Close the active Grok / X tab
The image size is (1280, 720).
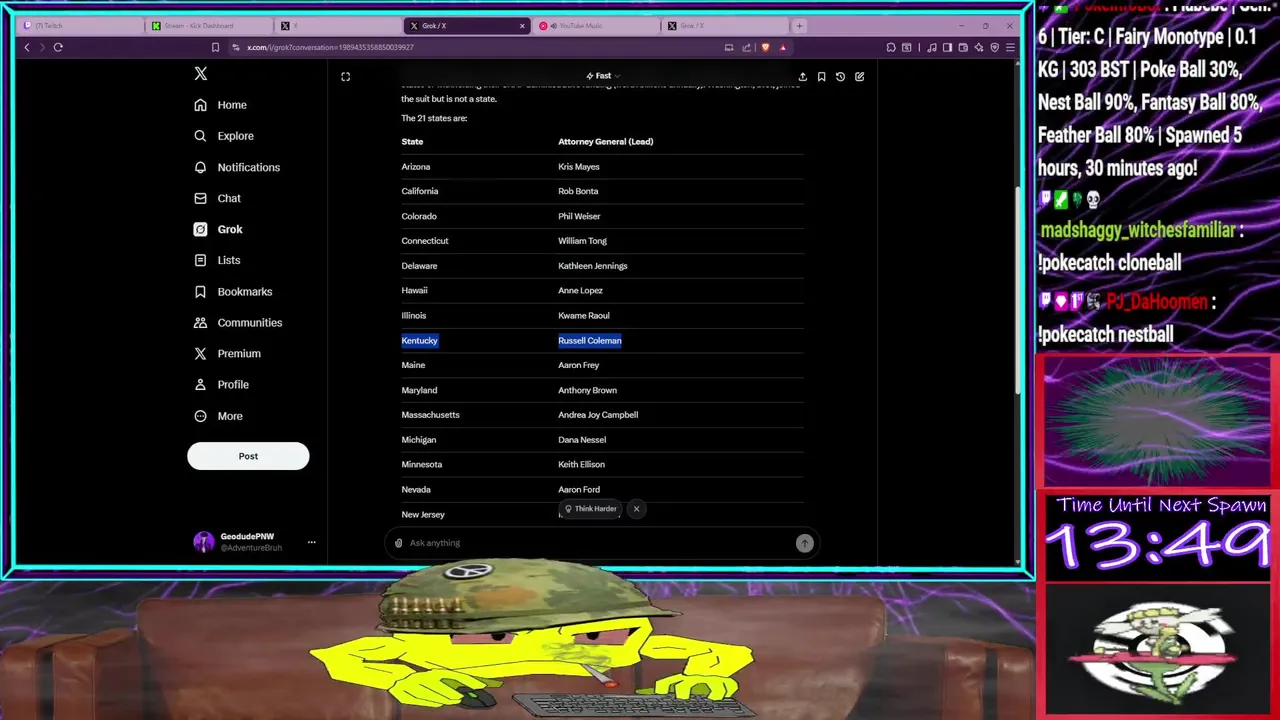[521, 26]
